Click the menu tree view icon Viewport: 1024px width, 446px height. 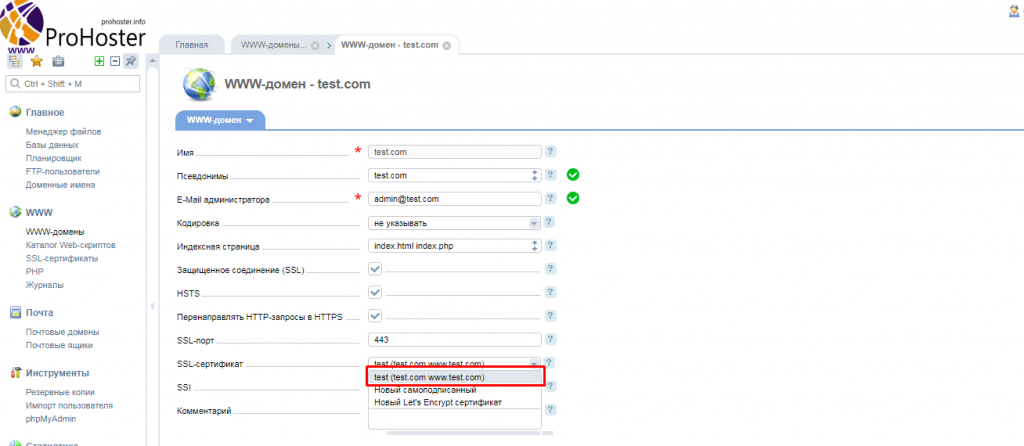click(14, 61)
